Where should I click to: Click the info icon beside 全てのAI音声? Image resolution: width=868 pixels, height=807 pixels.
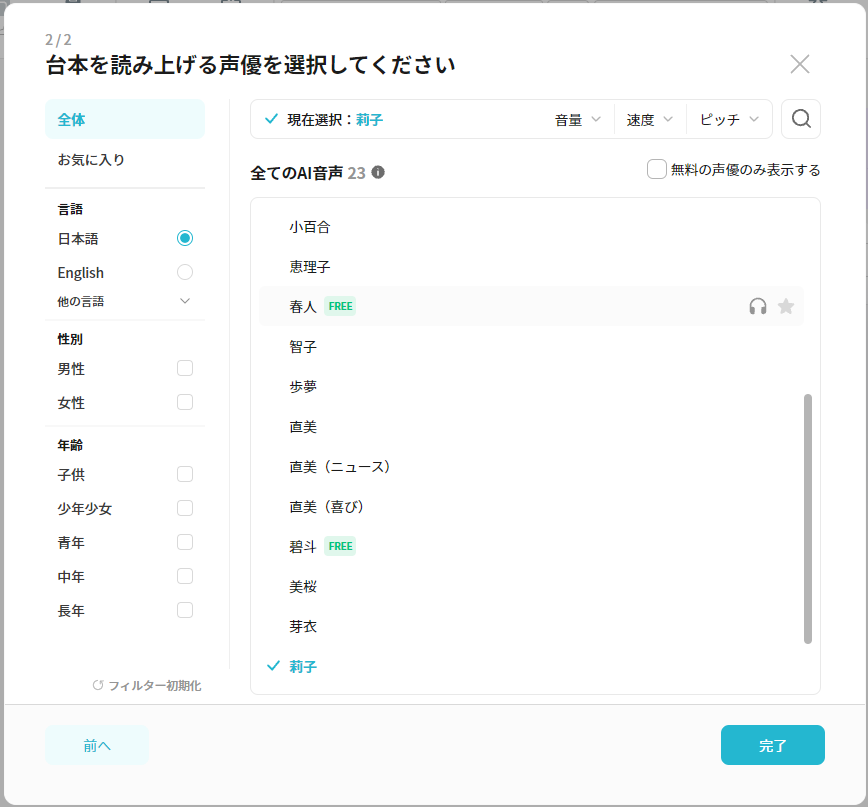[x=378, y=172]
